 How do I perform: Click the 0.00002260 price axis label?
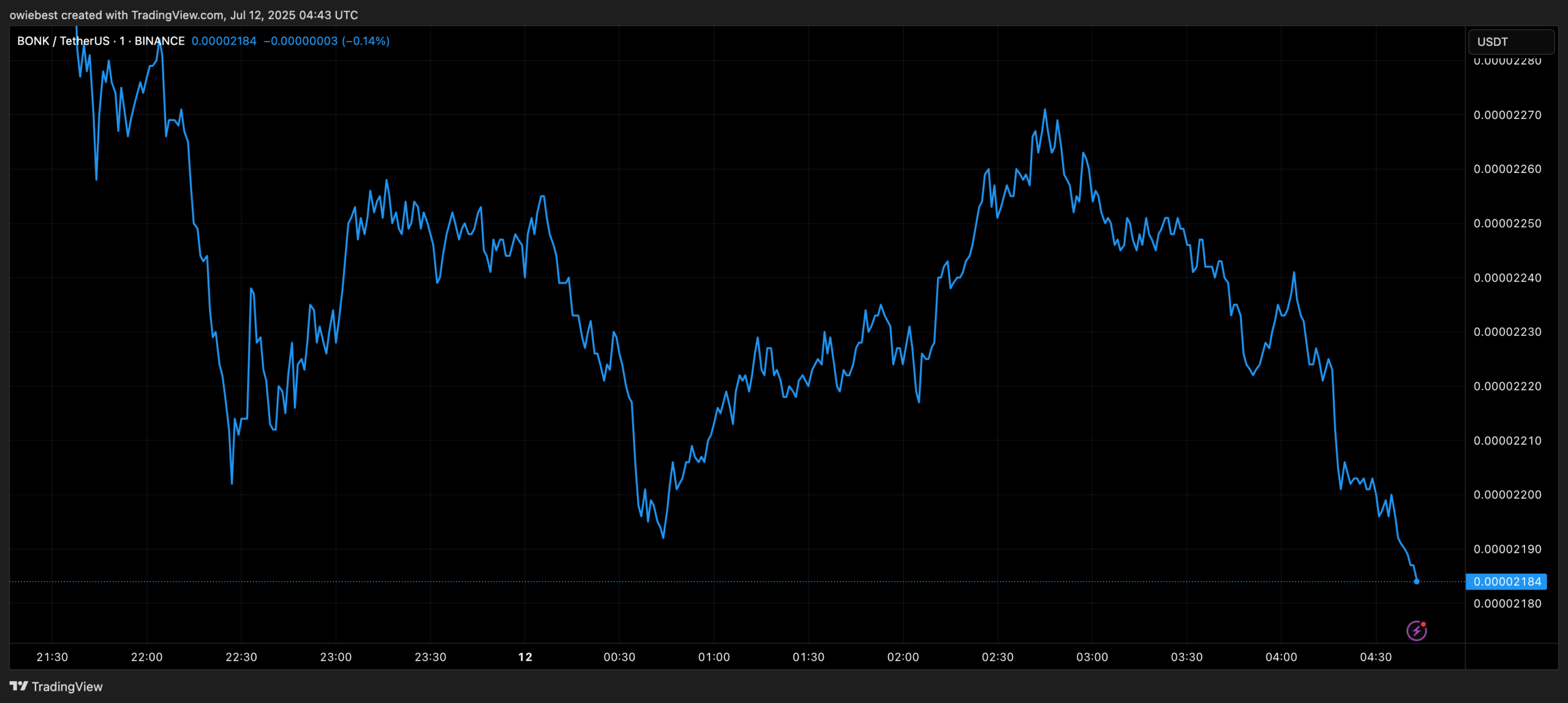coord(1507,169)
